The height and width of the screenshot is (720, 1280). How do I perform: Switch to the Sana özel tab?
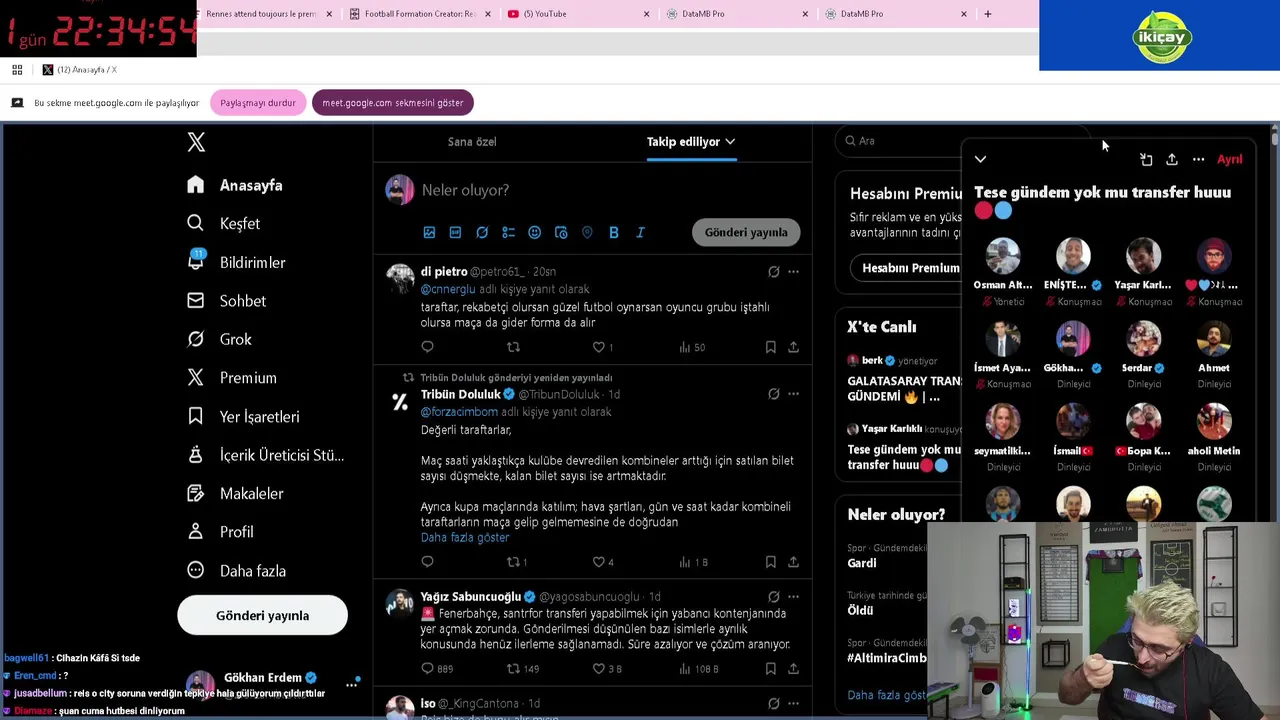[x=472, y=141]
